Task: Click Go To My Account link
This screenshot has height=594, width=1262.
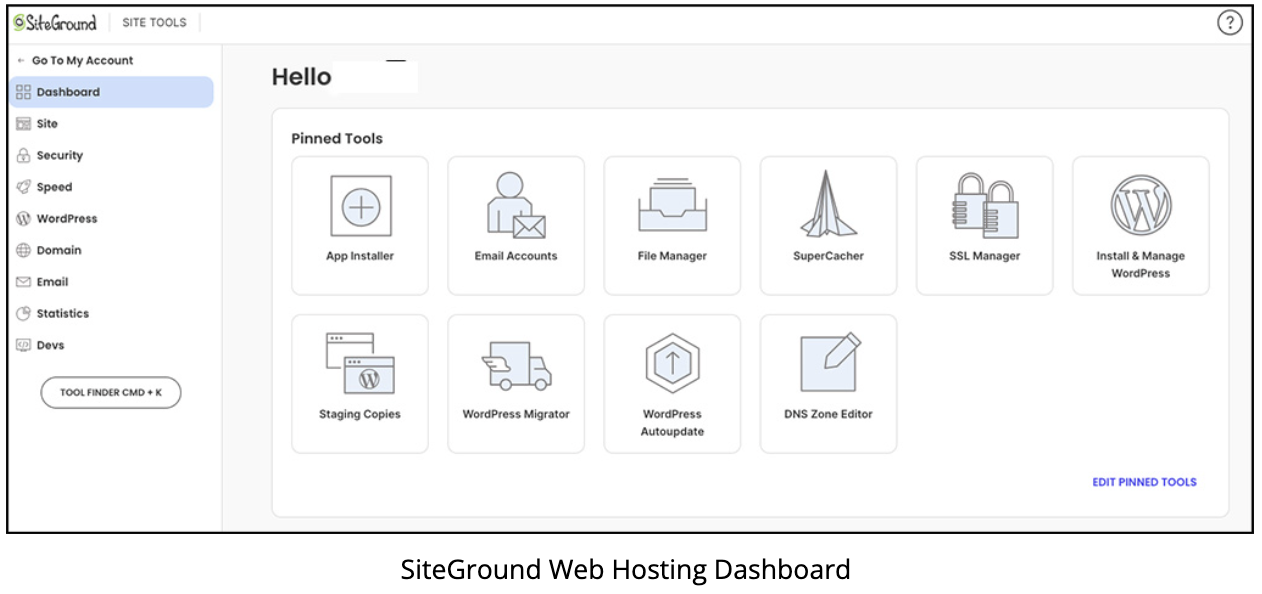Action: pyautogui.click(x=75, y=60)
